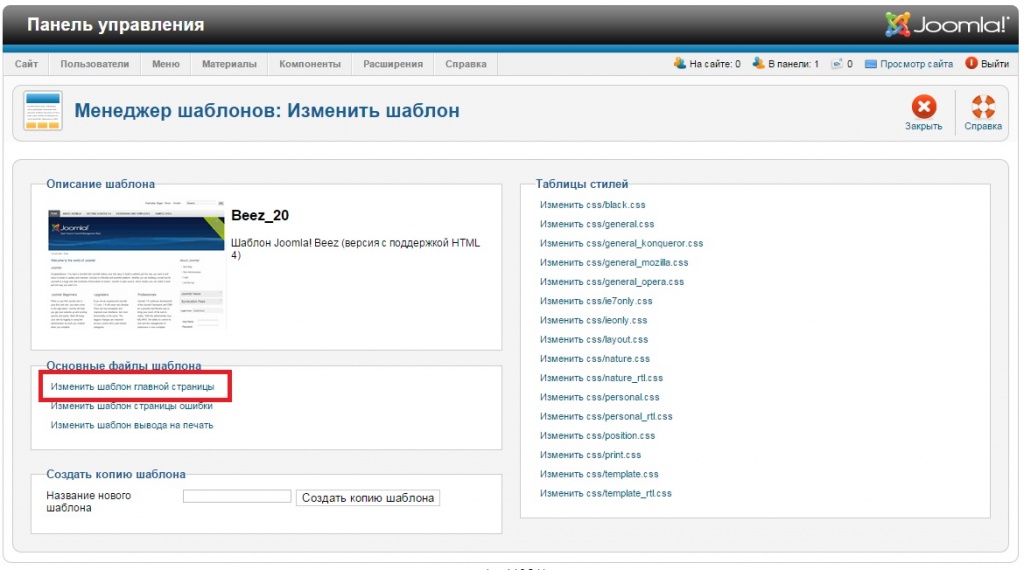Click the red Close icon in toolbar
This screenshot has width=1024, height=570.
(x=923, y=106)
